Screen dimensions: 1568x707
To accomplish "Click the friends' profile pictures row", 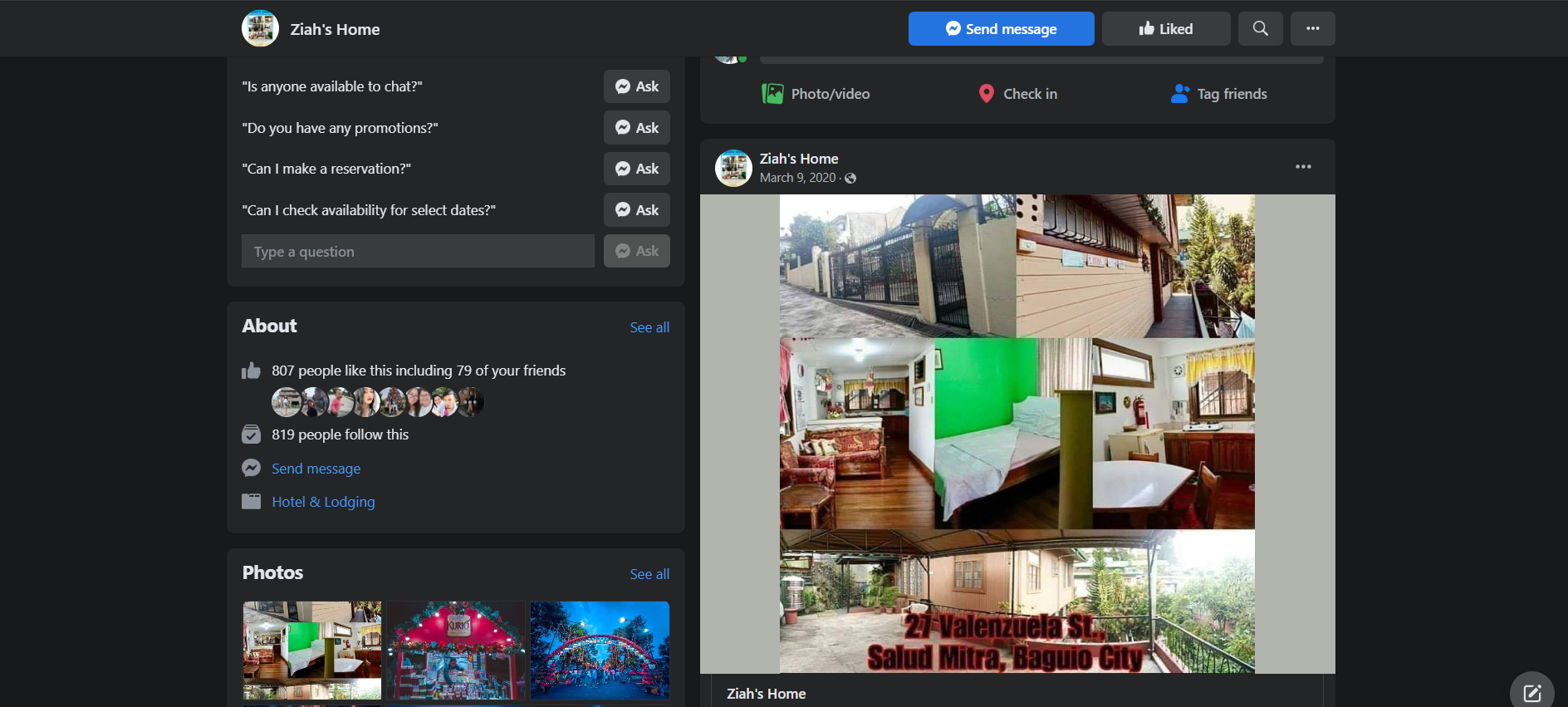I will (x=378, y=402).
